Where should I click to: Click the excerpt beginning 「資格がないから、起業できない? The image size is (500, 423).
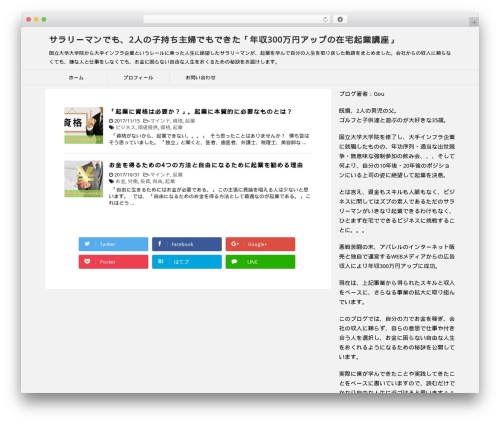(209, 139)
